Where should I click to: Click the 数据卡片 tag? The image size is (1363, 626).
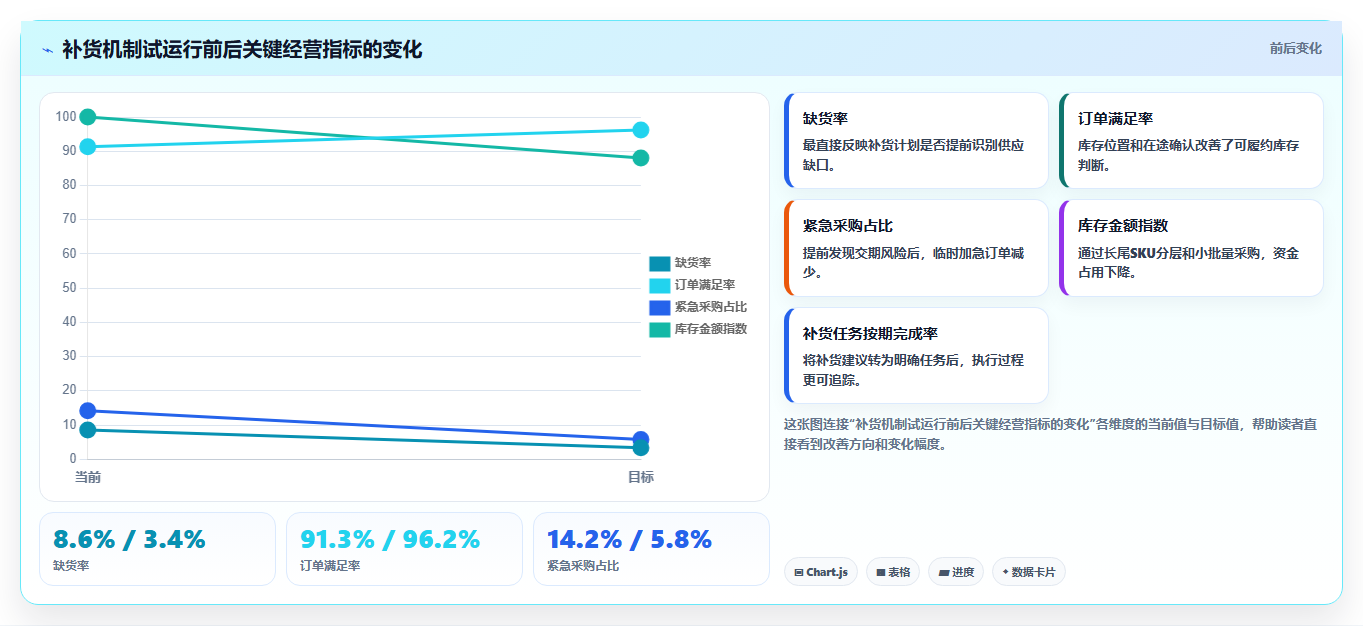click(1029, 572)
